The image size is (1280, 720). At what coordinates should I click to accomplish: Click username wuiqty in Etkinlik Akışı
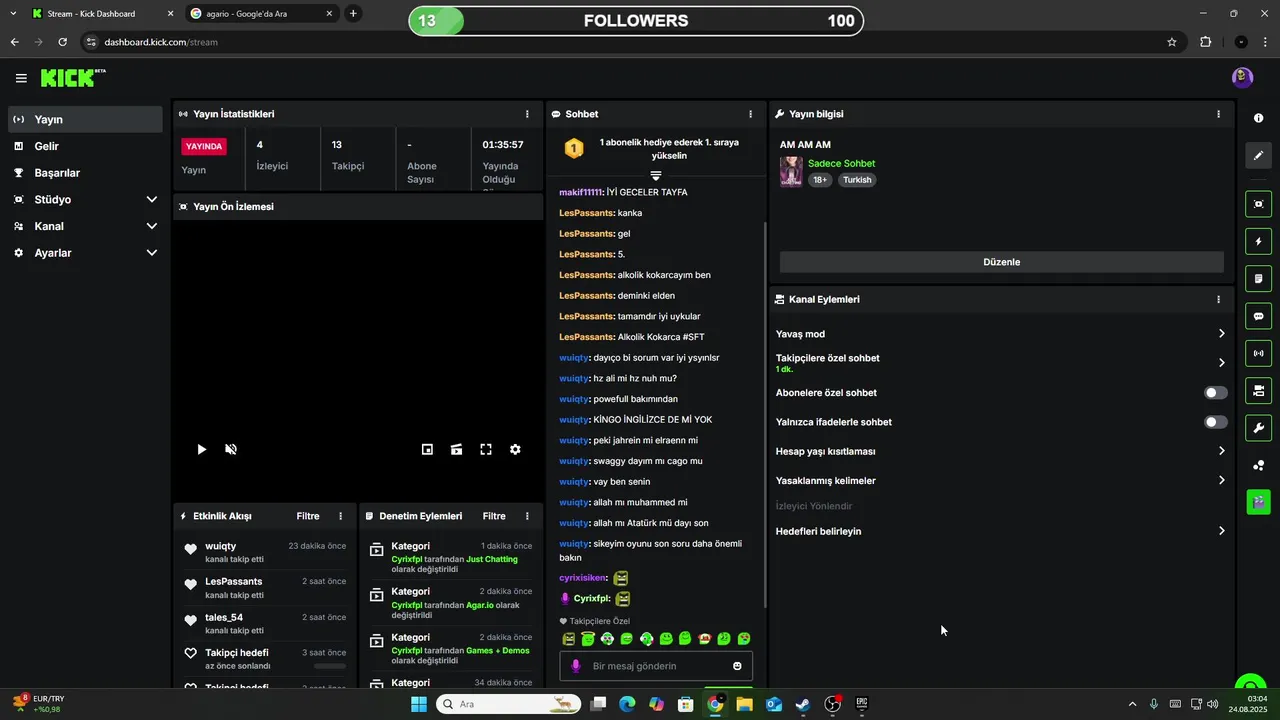pos(221,546)
